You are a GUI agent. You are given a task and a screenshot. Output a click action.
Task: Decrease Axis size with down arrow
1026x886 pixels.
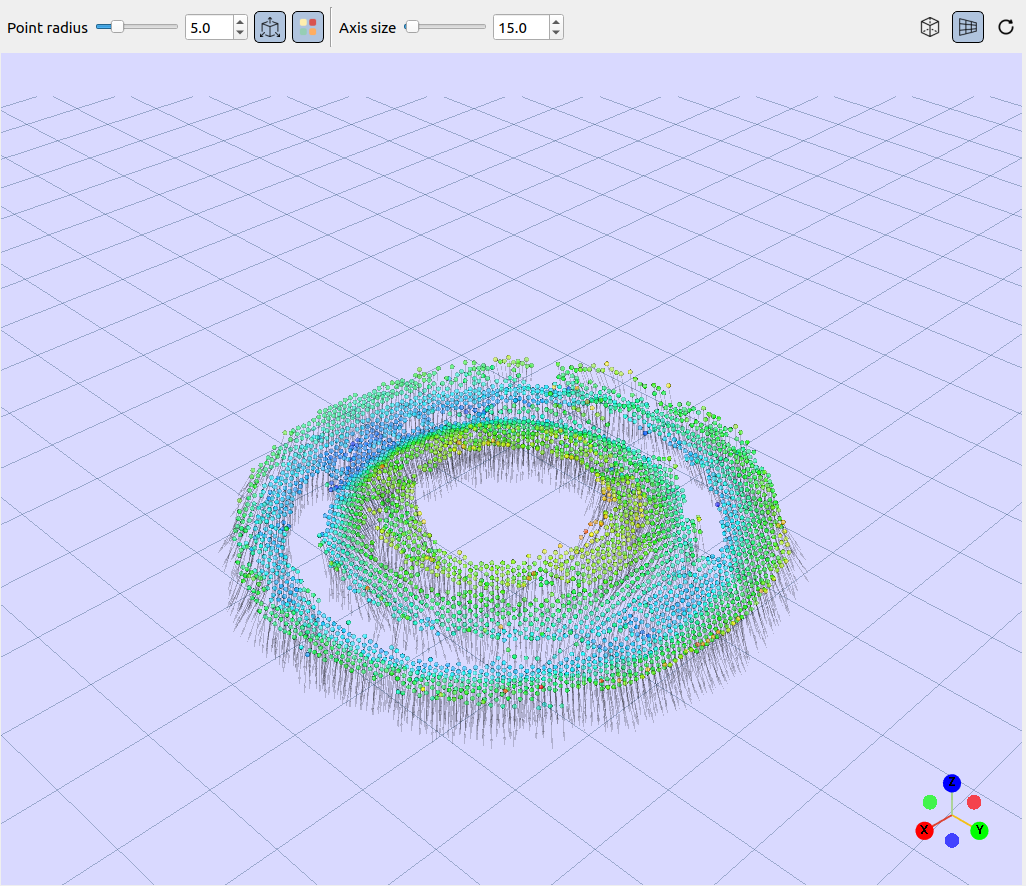click(x=556, y=33)
